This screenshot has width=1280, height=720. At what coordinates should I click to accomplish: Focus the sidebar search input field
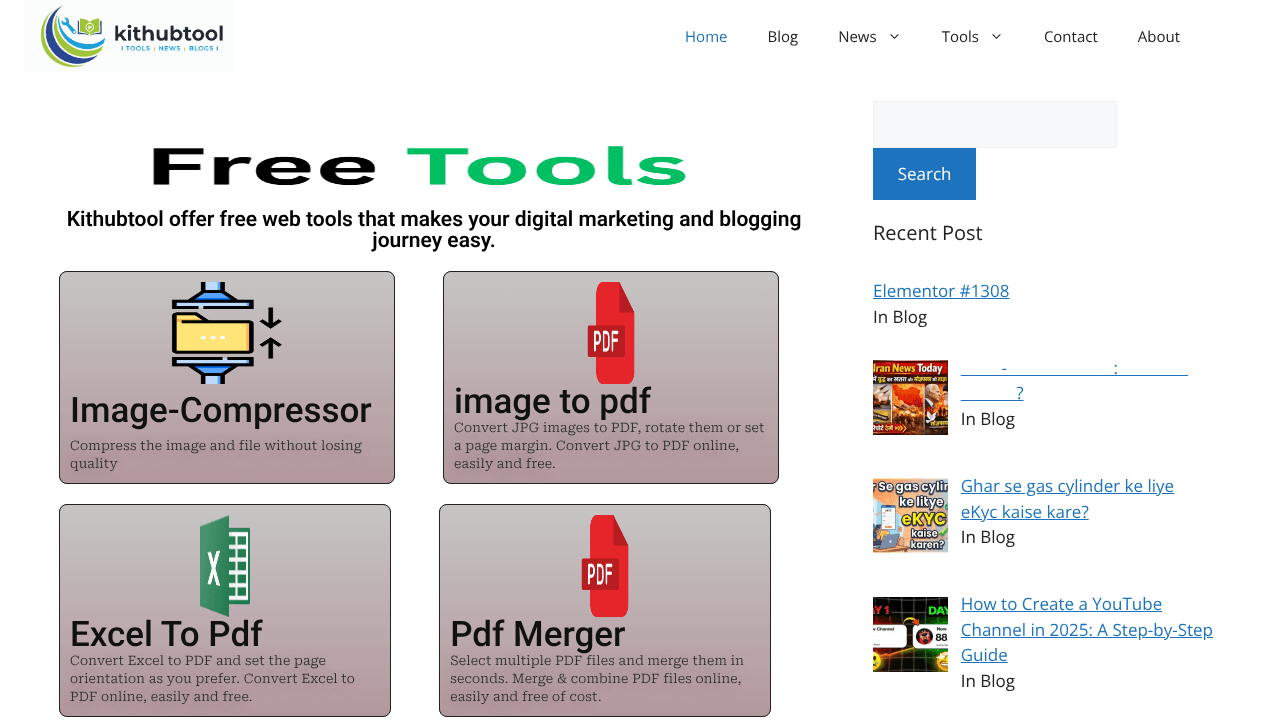[x=995, y=124]
